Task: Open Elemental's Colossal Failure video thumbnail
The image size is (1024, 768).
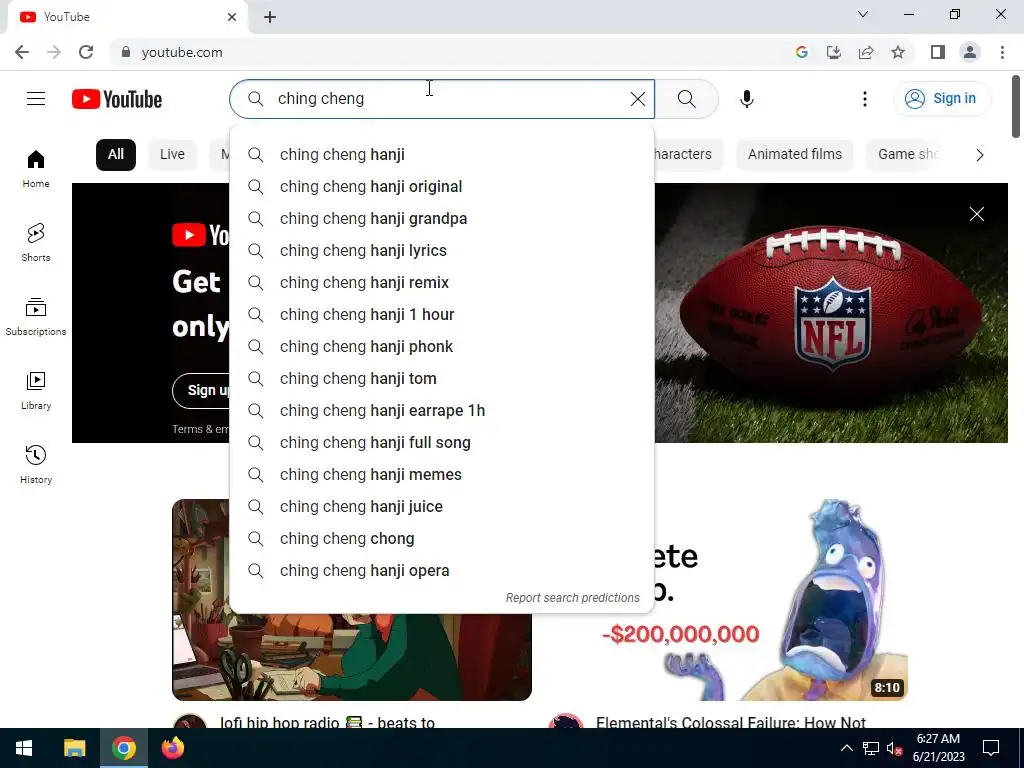Action: (x=780, y=600)
